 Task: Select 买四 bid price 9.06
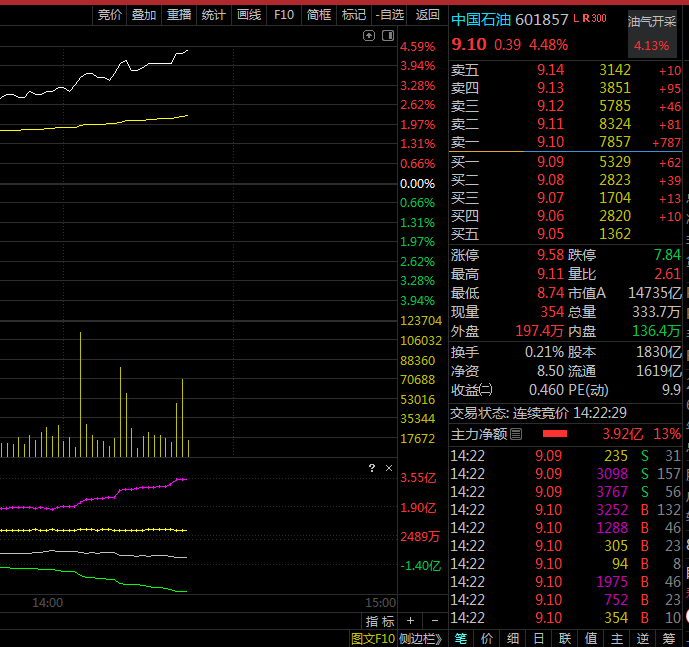point(551,216)
